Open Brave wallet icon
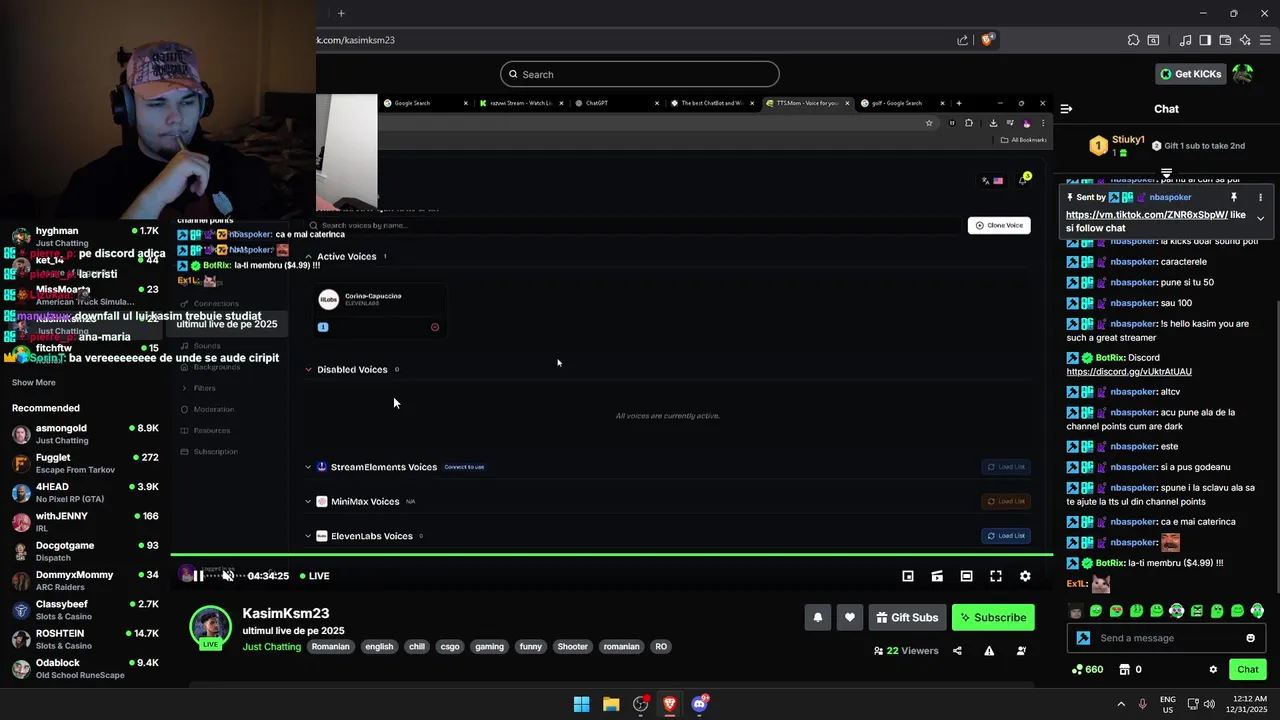The height and width of the screenshot is (720, 1280). pyautogui.click(x=1225, y=40)
